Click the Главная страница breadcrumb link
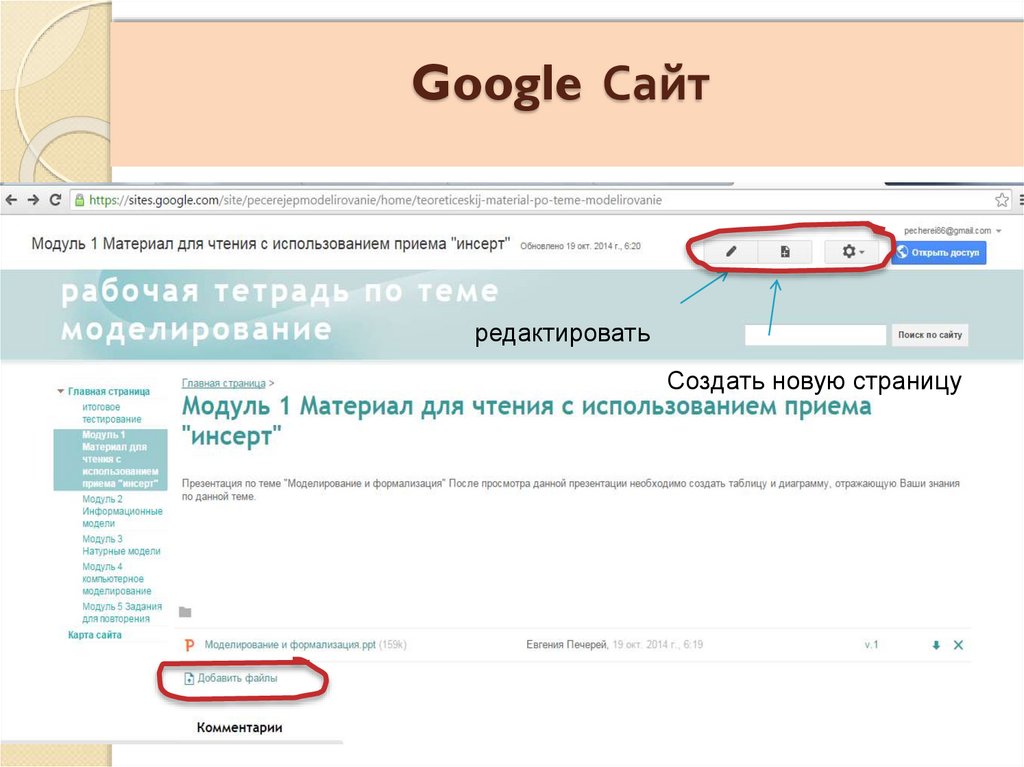This screenshot has height=767, width=1024. tap(223, 384)
